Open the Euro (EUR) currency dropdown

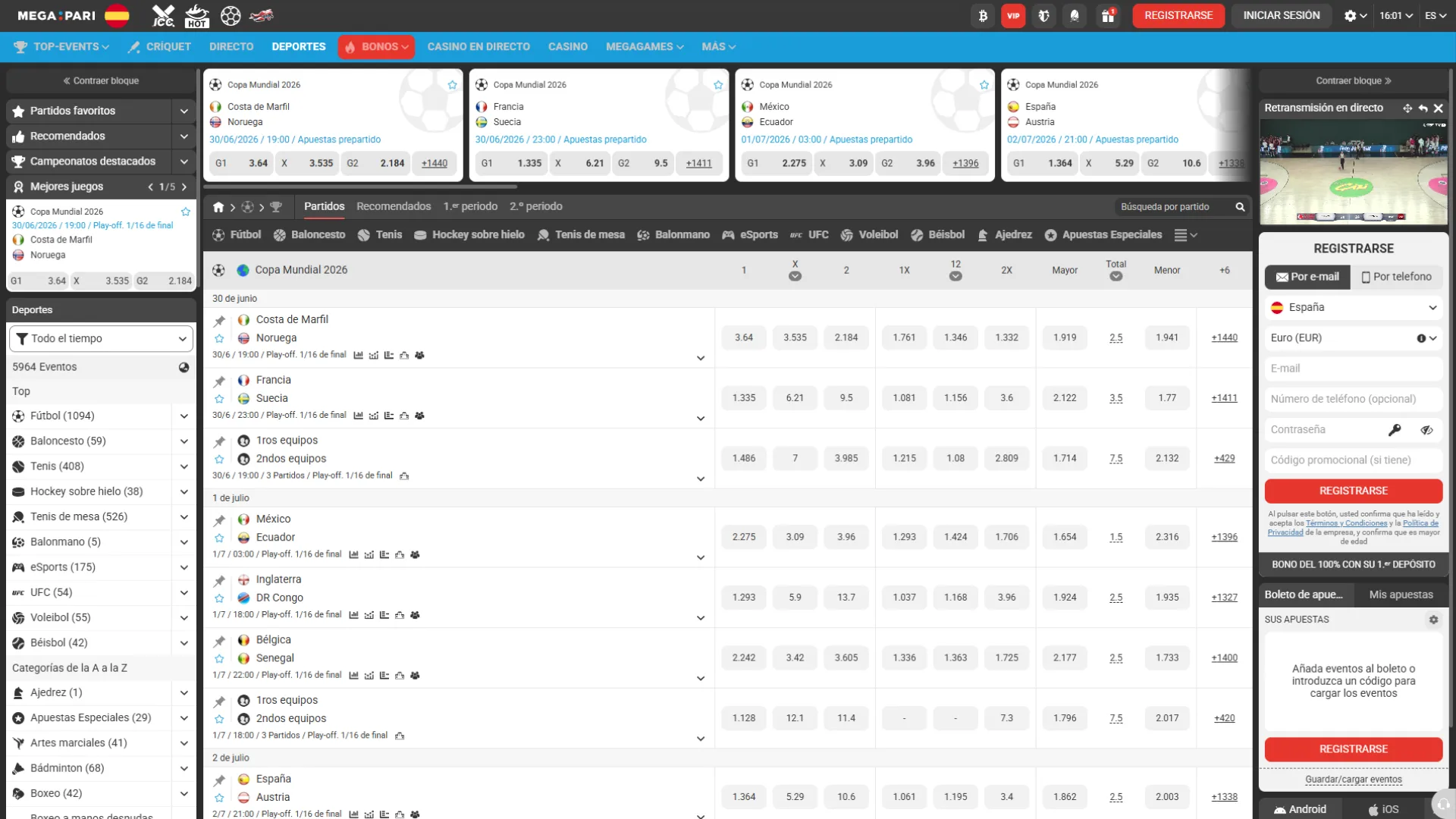[1353, 338]
